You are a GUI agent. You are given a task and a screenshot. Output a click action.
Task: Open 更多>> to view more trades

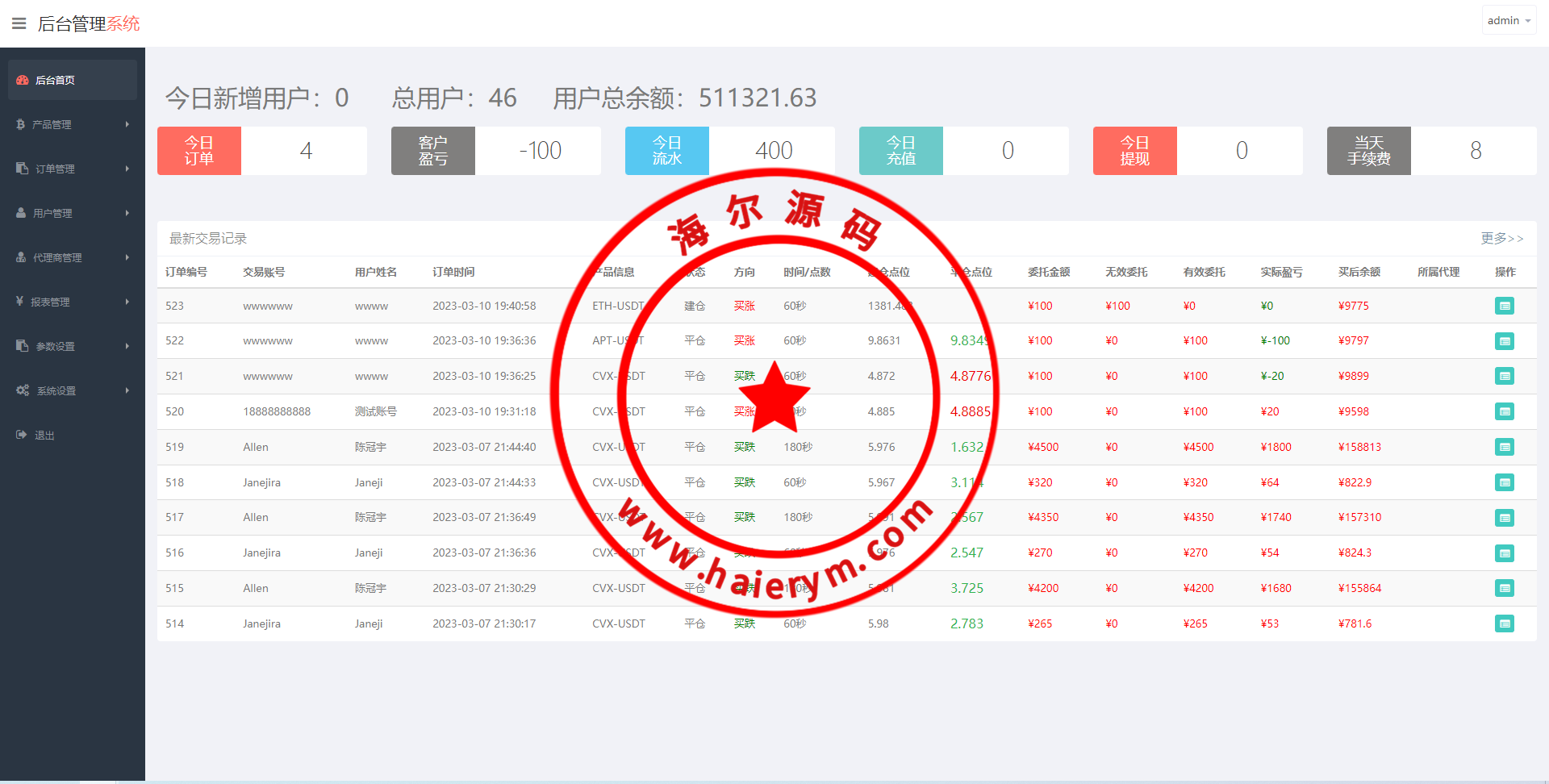1501,238
